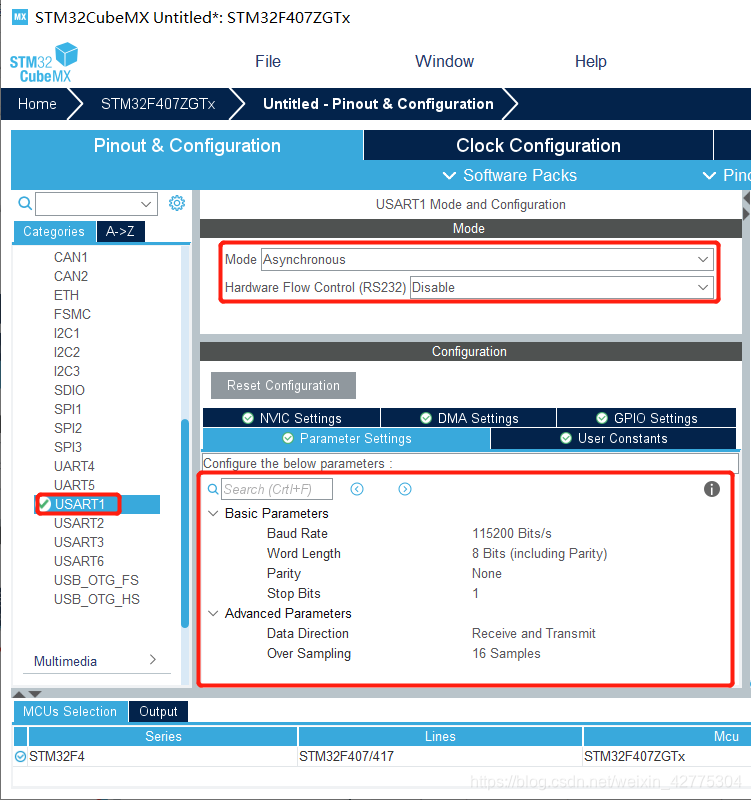Click the search magnifier in left panel
Viewport: 751px width, 800px height.
[25, 203]
